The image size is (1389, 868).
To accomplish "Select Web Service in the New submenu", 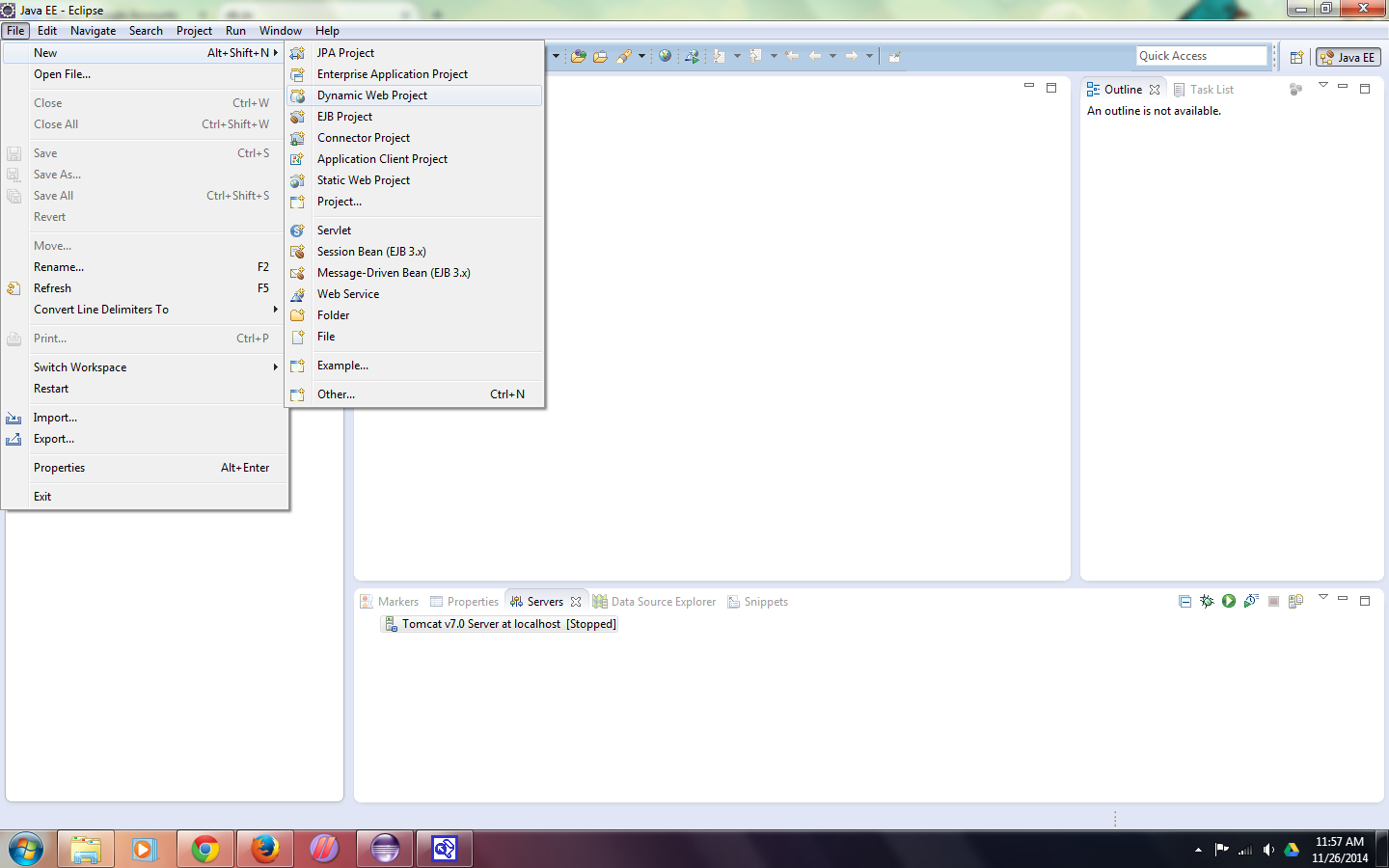I will click(x=415, y=294).
